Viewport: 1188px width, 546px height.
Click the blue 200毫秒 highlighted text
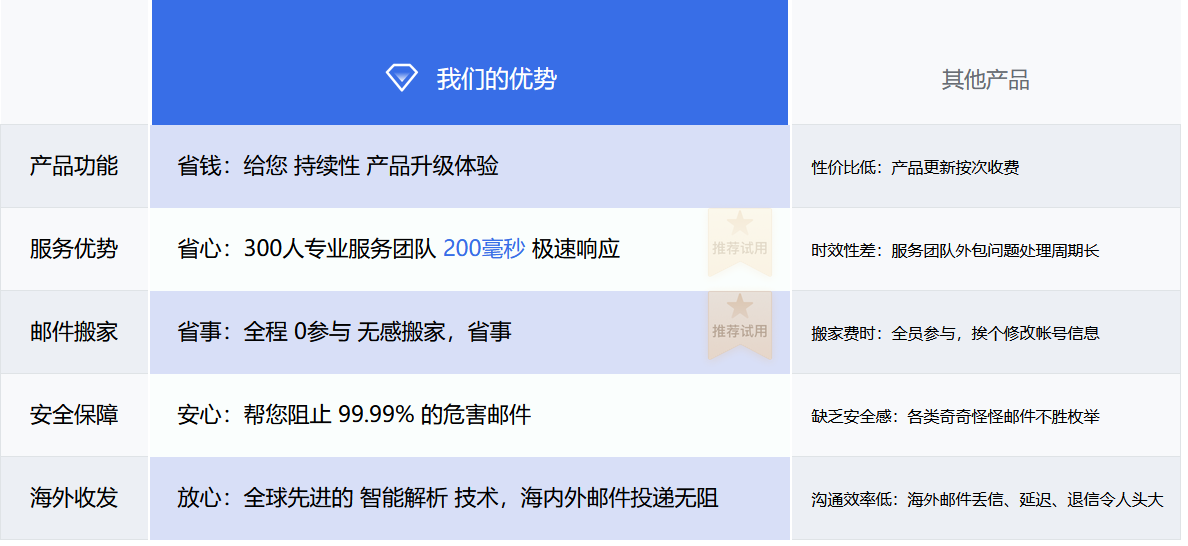[x=484, y=248]
